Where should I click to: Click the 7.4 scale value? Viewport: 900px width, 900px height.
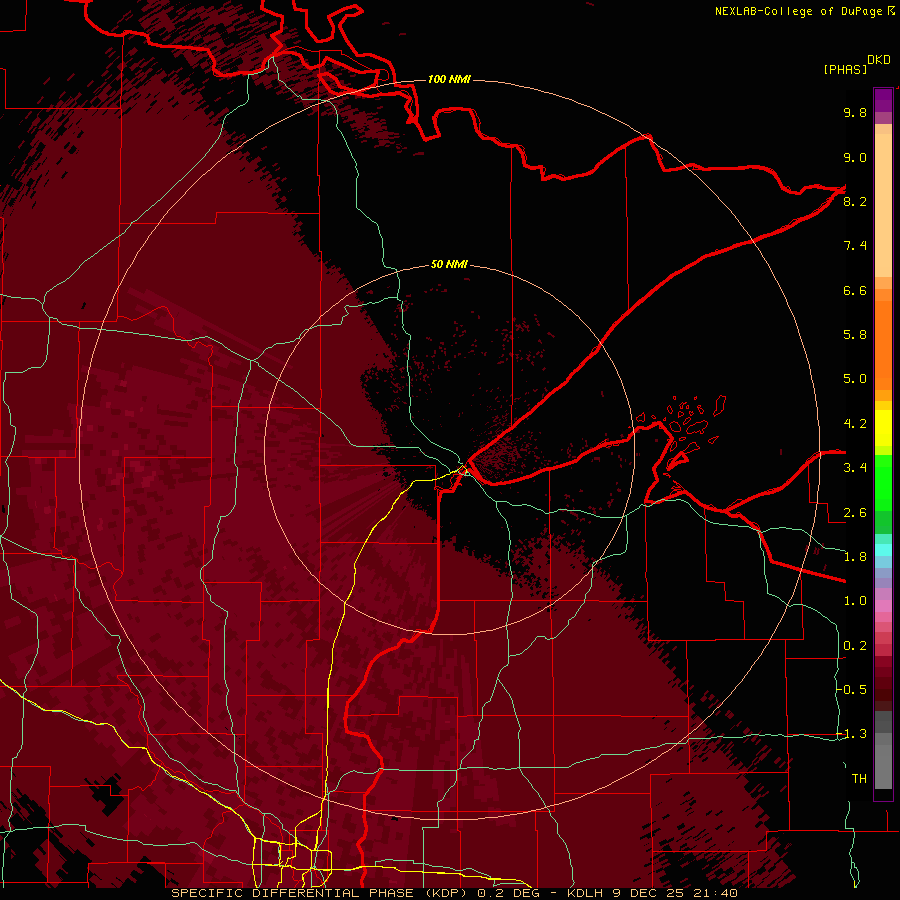point(855,246)
